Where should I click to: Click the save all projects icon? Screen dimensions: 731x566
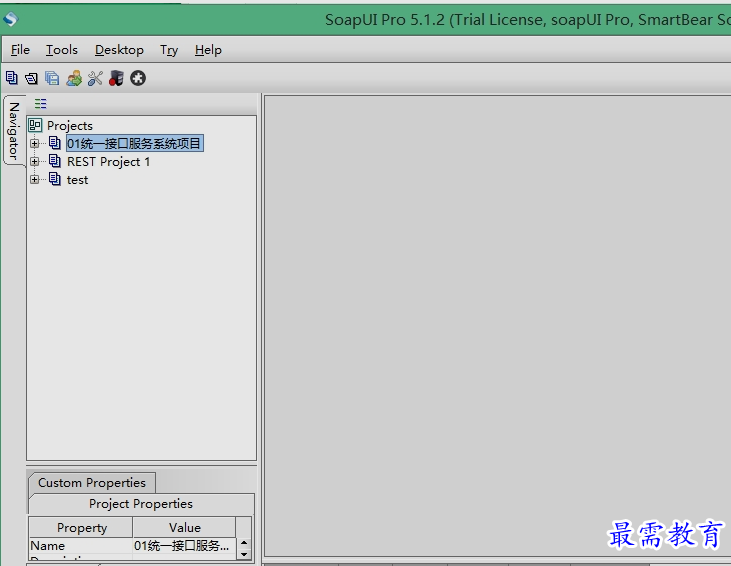(52, 78)
